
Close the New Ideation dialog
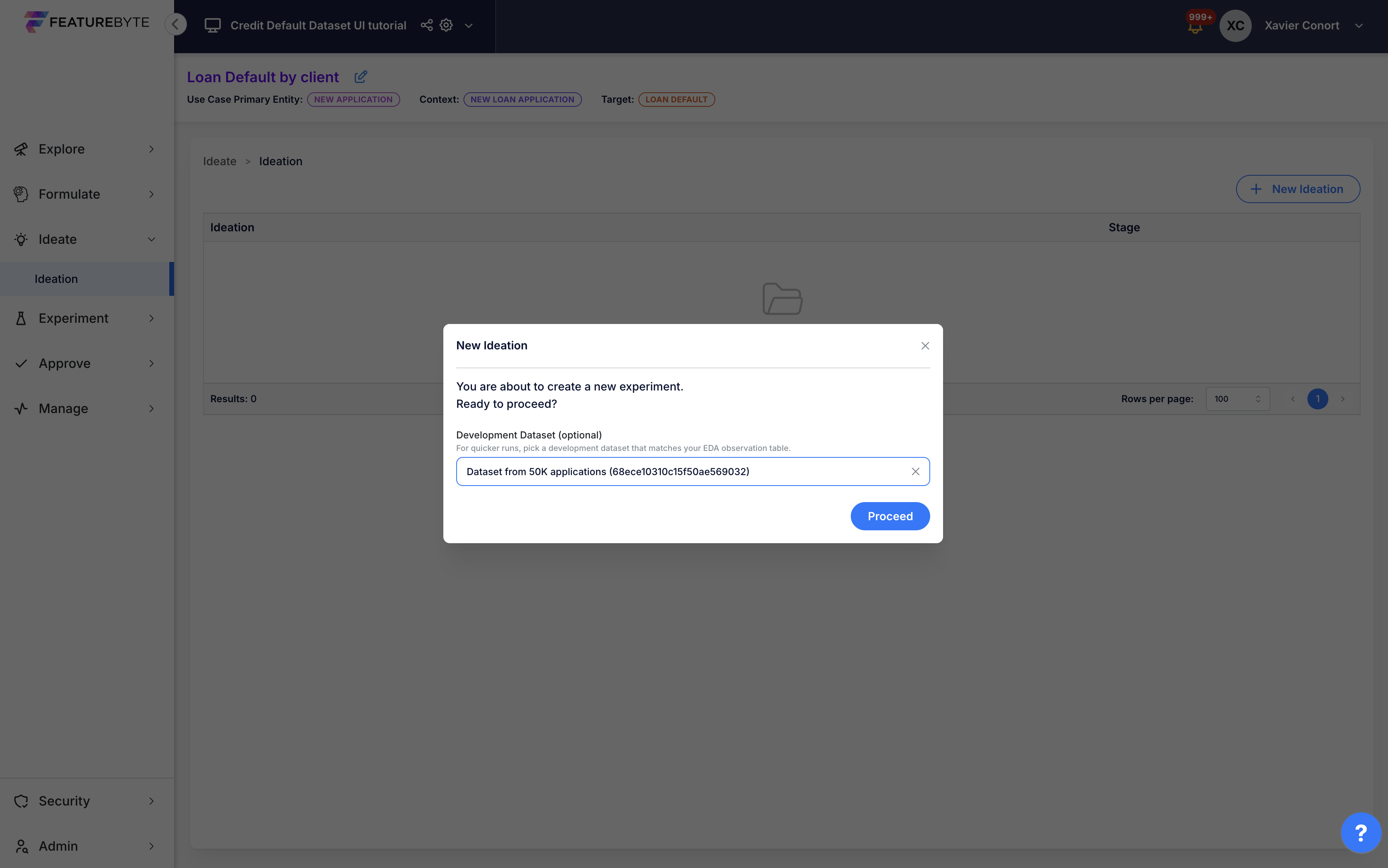pyautogui.click(x=925, y=346)
